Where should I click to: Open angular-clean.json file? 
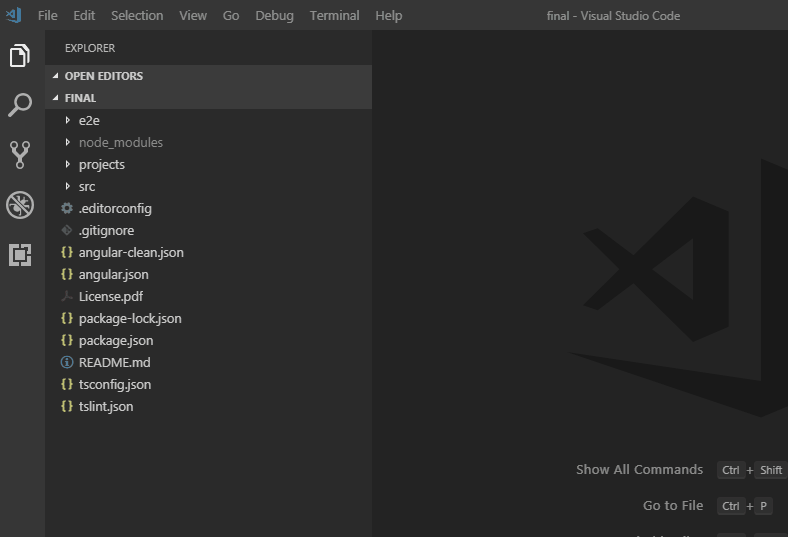point(130,252)
